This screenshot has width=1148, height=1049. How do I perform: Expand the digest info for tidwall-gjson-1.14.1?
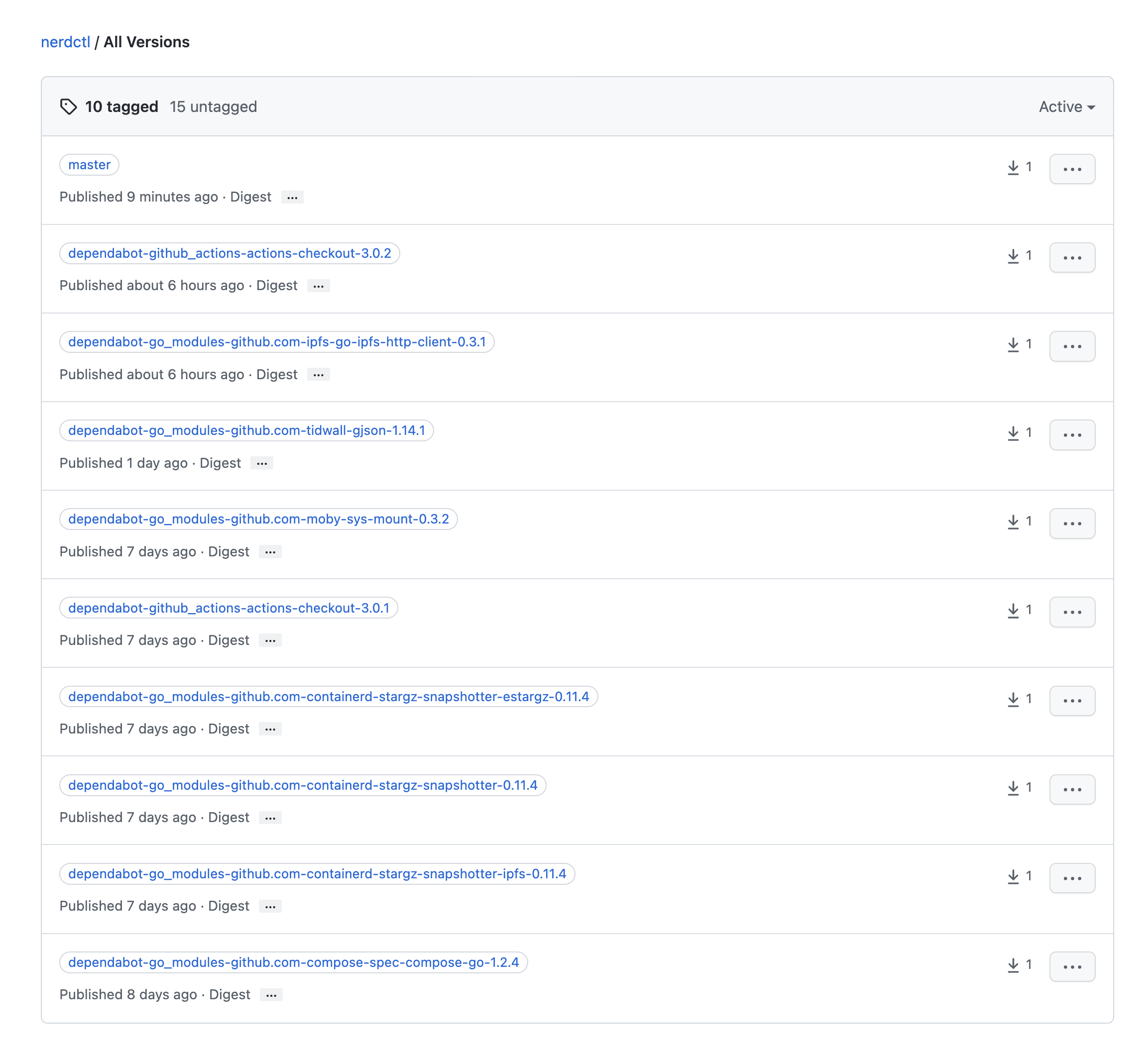coord(261,463)
